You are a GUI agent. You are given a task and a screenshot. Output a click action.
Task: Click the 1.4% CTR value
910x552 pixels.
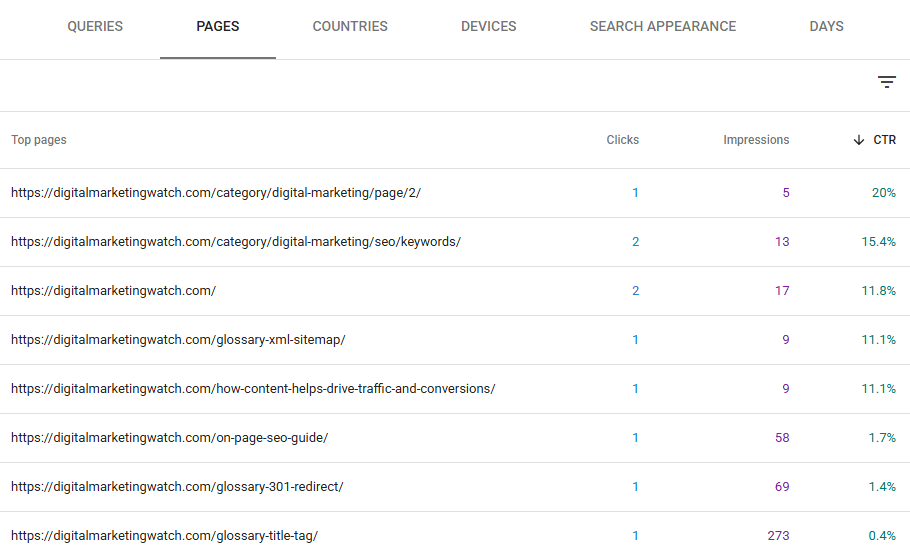[x=882, y=486]
